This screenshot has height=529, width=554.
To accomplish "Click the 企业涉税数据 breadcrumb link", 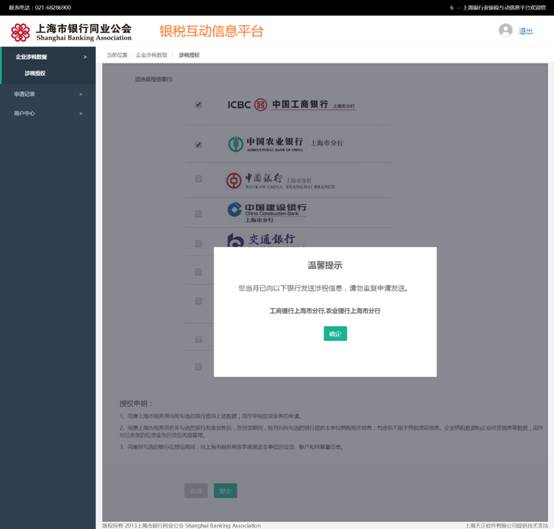I will [152, 55].
